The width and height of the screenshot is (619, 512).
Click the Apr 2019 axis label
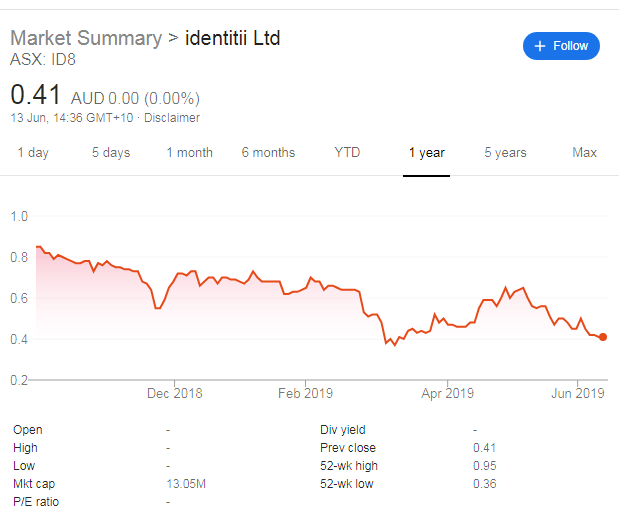tap(446, 393)
